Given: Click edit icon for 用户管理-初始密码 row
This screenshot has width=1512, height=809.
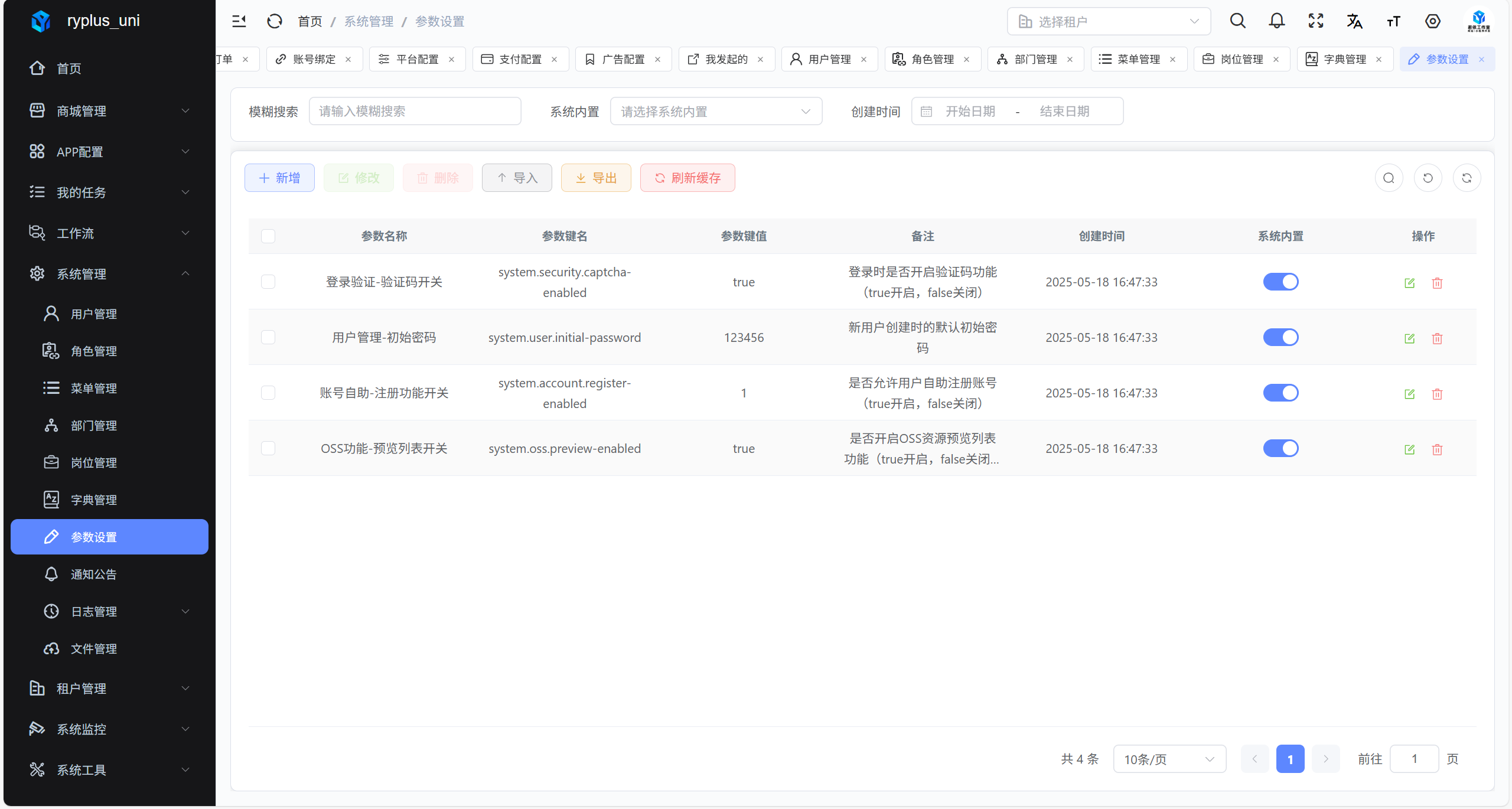Looking at the screenshot, I should [1409, 338].
